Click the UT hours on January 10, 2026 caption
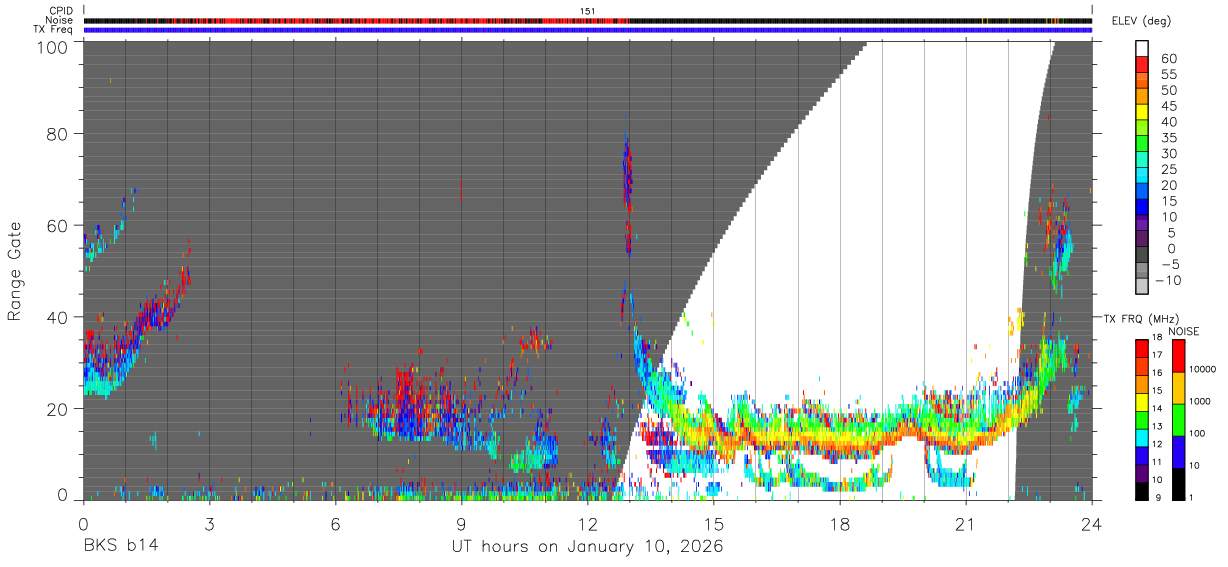Screen dimensions: 1228x567 click(588, 546)
